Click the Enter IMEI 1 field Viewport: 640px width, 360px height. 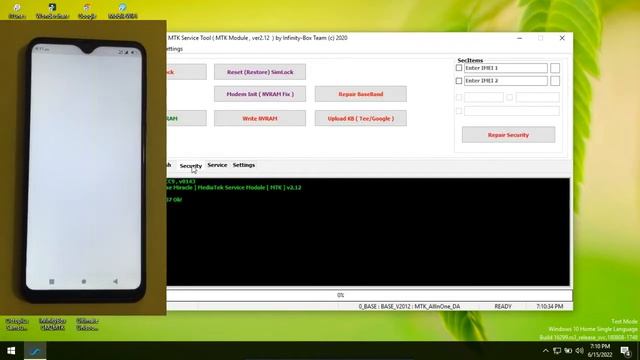(x=506, y=68)
